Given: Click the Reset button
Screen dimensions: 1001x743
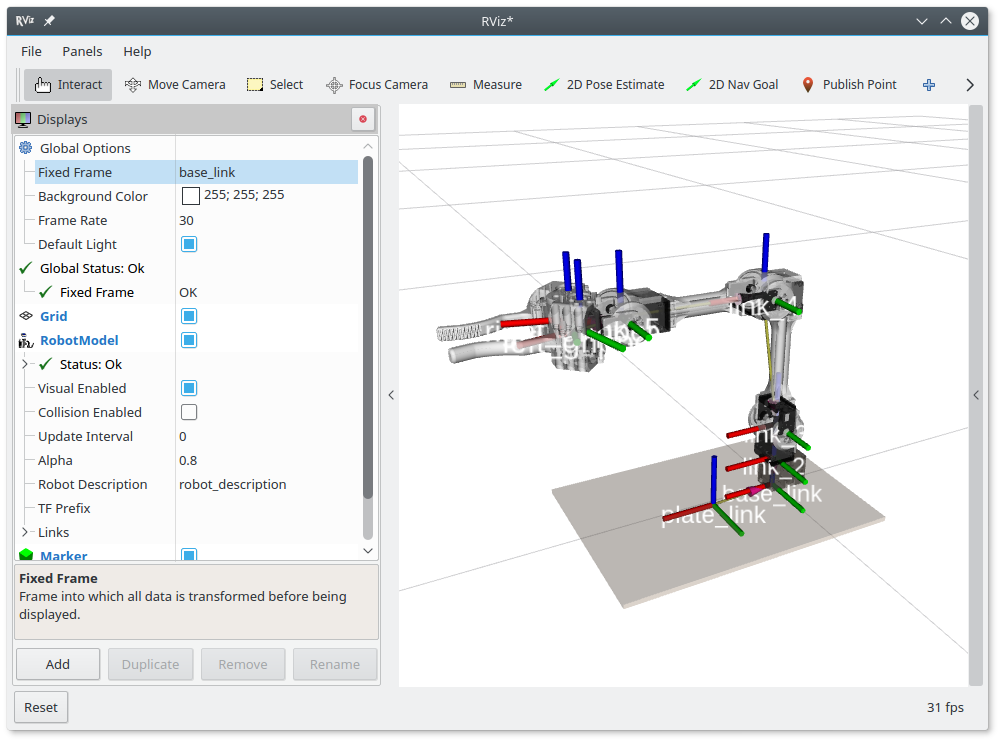Looking at the screenshot, I should (x=41, y=707).
